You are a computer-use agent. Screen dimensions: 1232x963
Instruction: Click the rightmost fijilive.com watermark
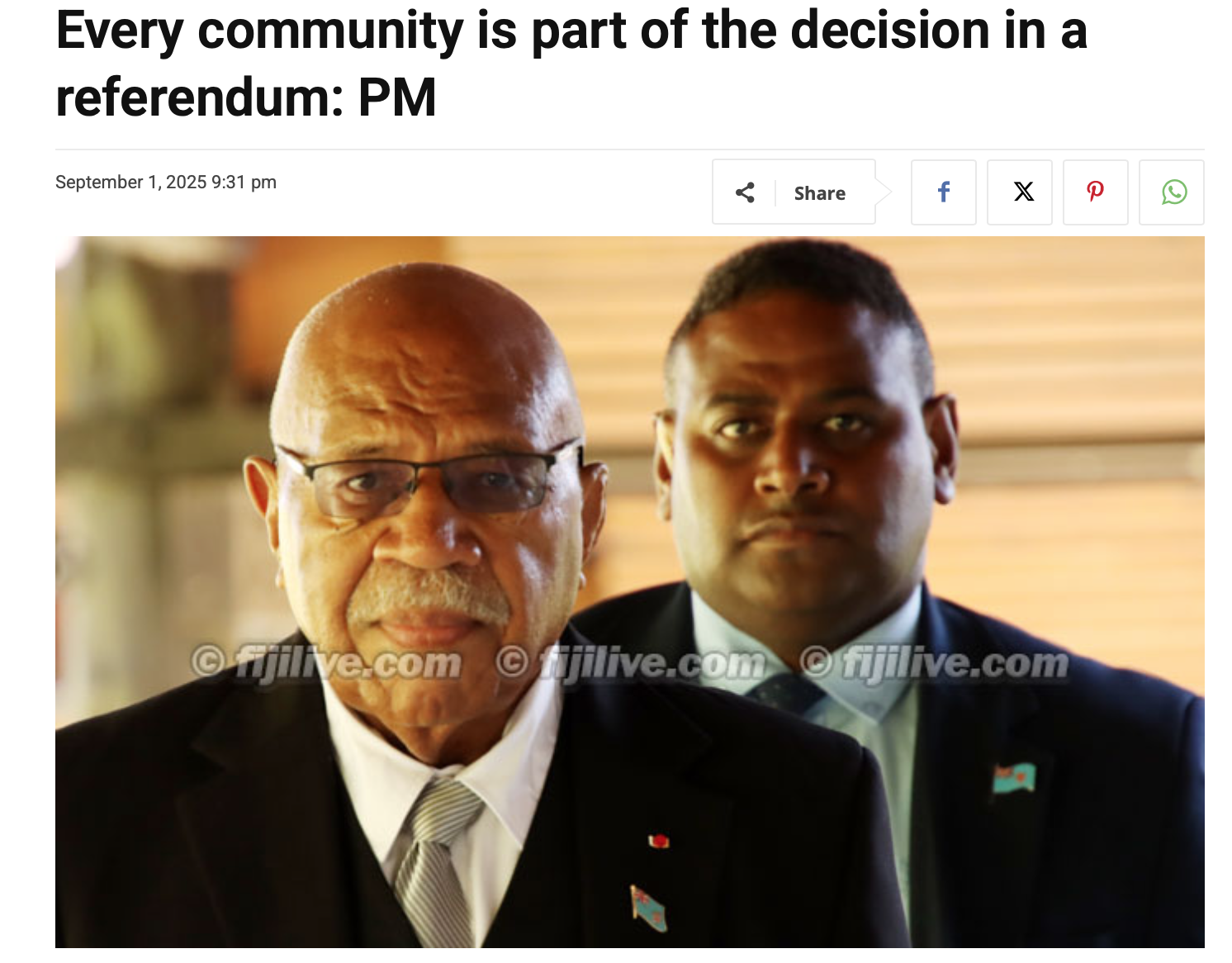pos(934,663)
